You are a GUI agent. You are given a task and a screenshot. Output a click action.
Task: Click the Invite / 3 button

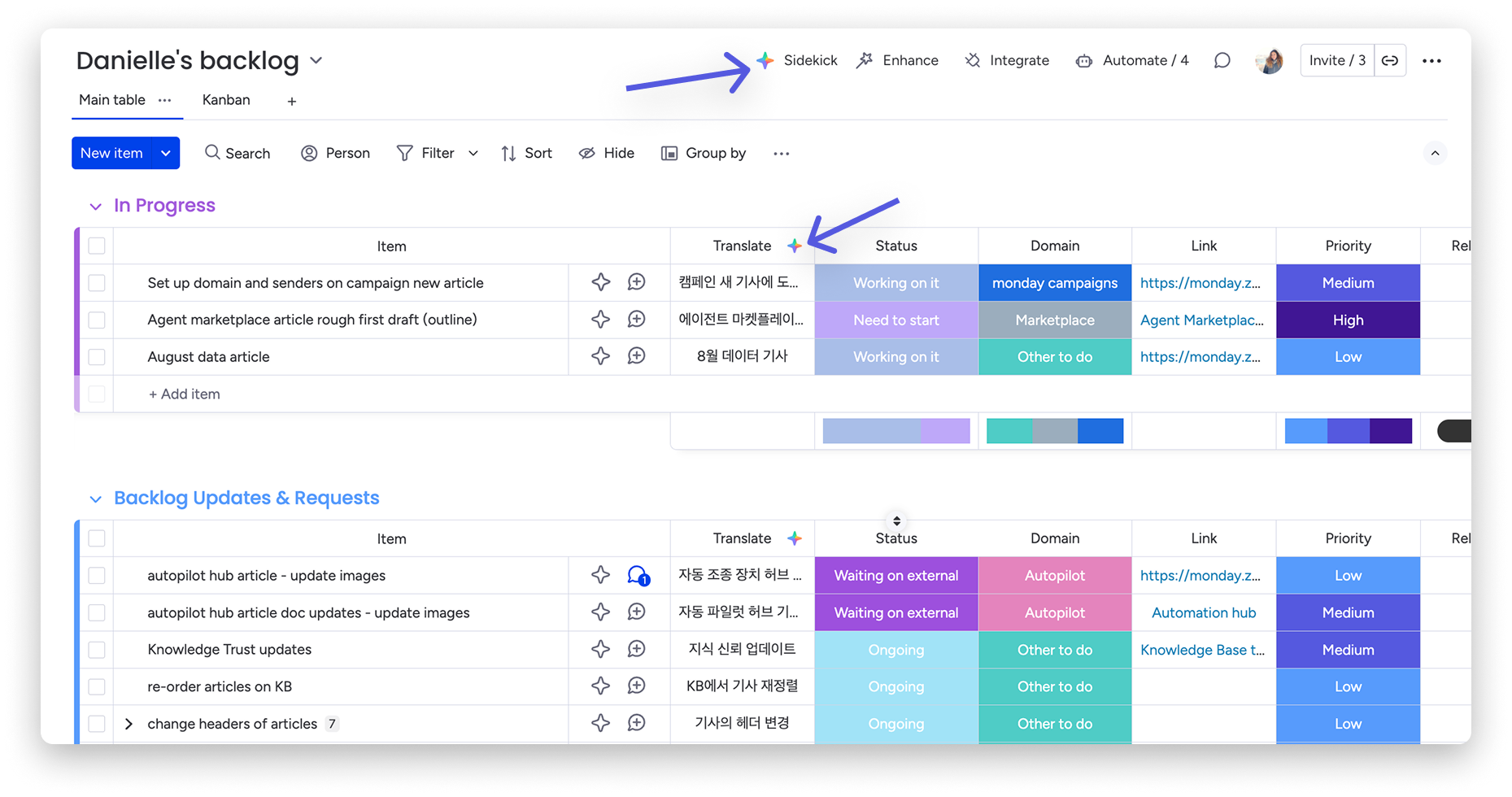(x=1336, y=60)
